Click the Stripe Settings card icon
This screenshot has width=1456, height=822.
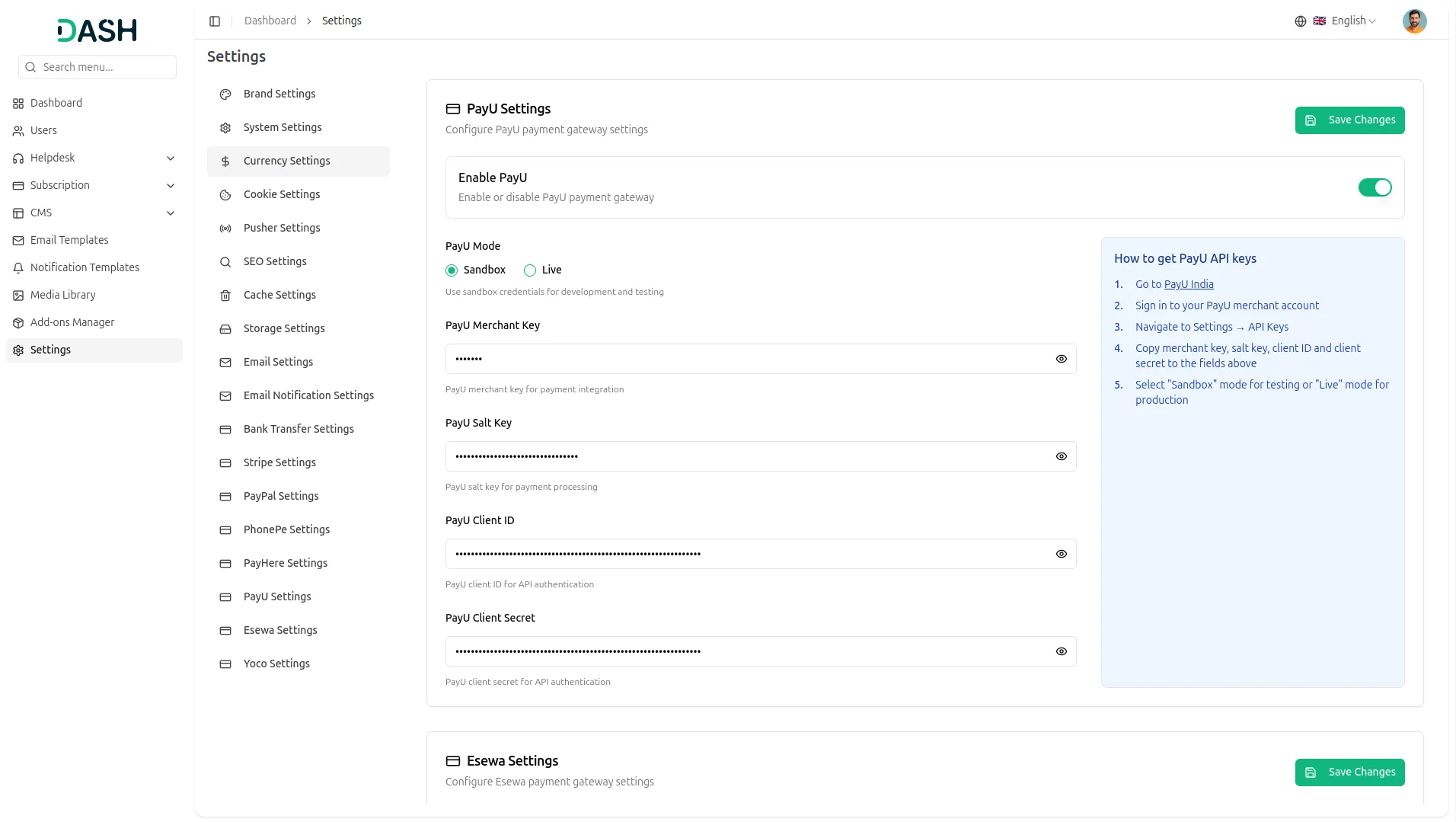click(225, 463)
